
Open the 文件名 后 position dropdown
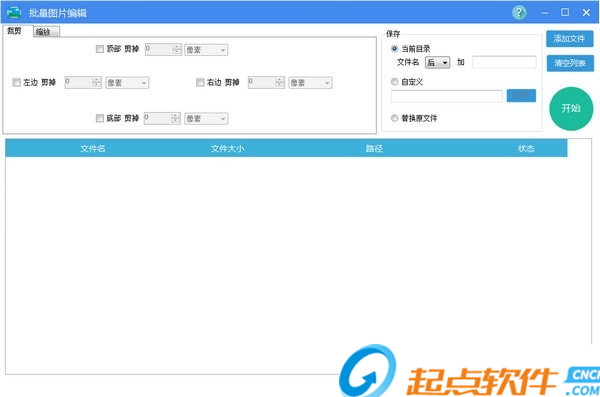coord(437,62)
